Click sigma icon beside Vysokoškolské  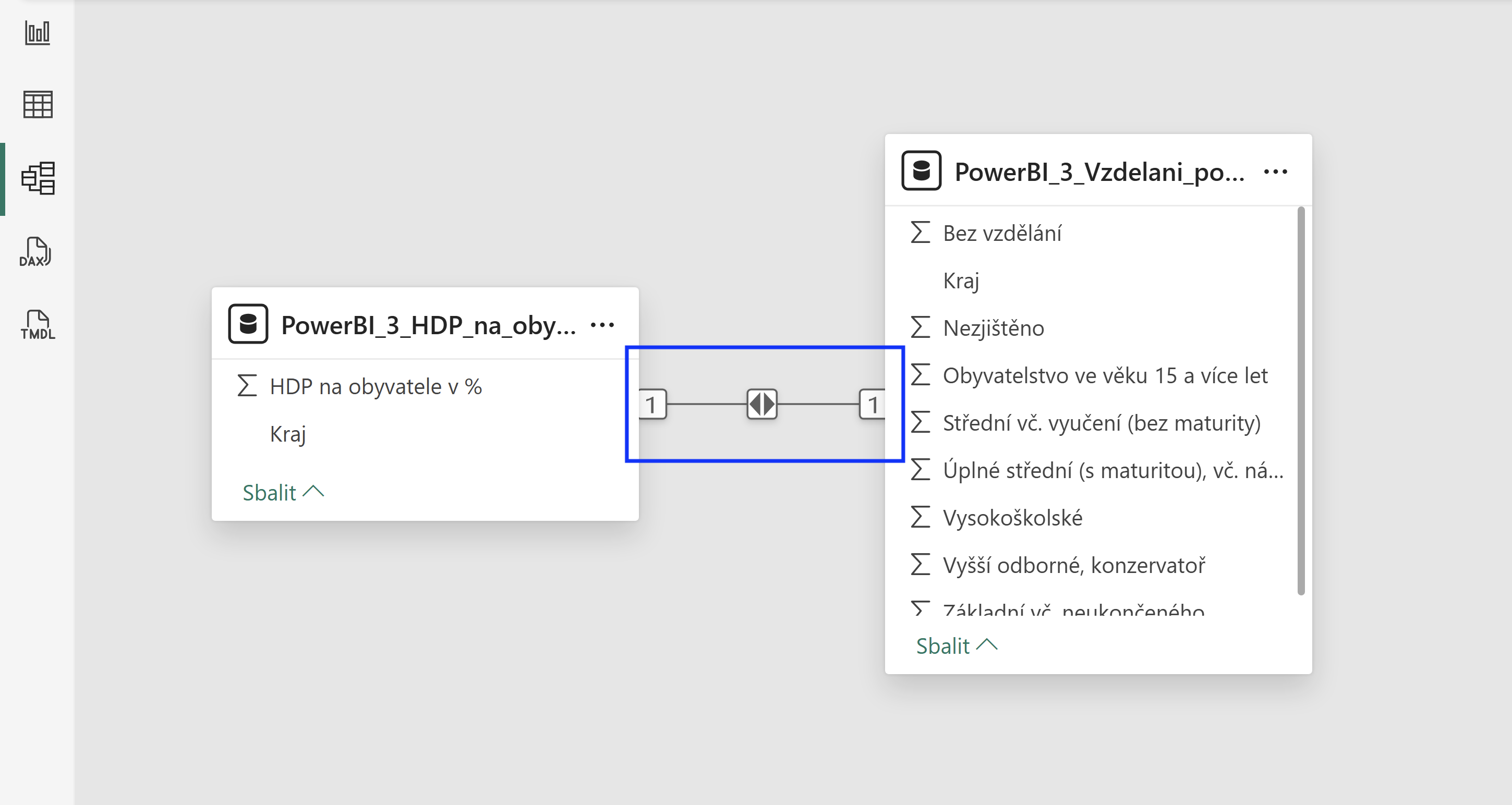tap(921, 517)
